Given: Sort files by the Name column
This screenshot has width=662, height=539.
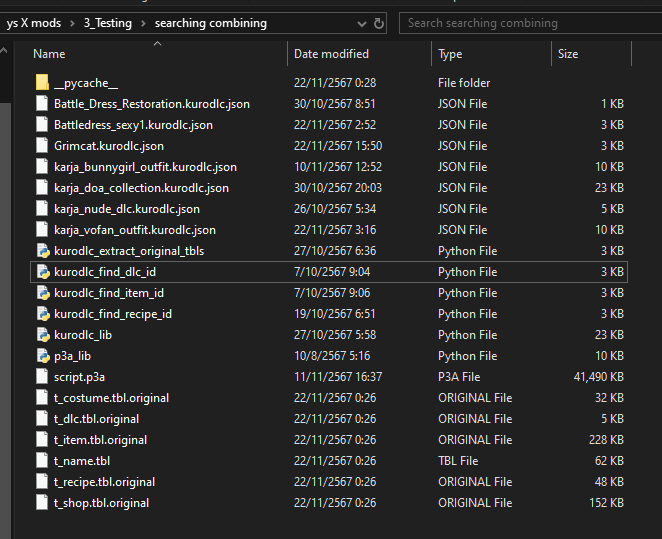Looking at the screenshot, I should [49, 54].
